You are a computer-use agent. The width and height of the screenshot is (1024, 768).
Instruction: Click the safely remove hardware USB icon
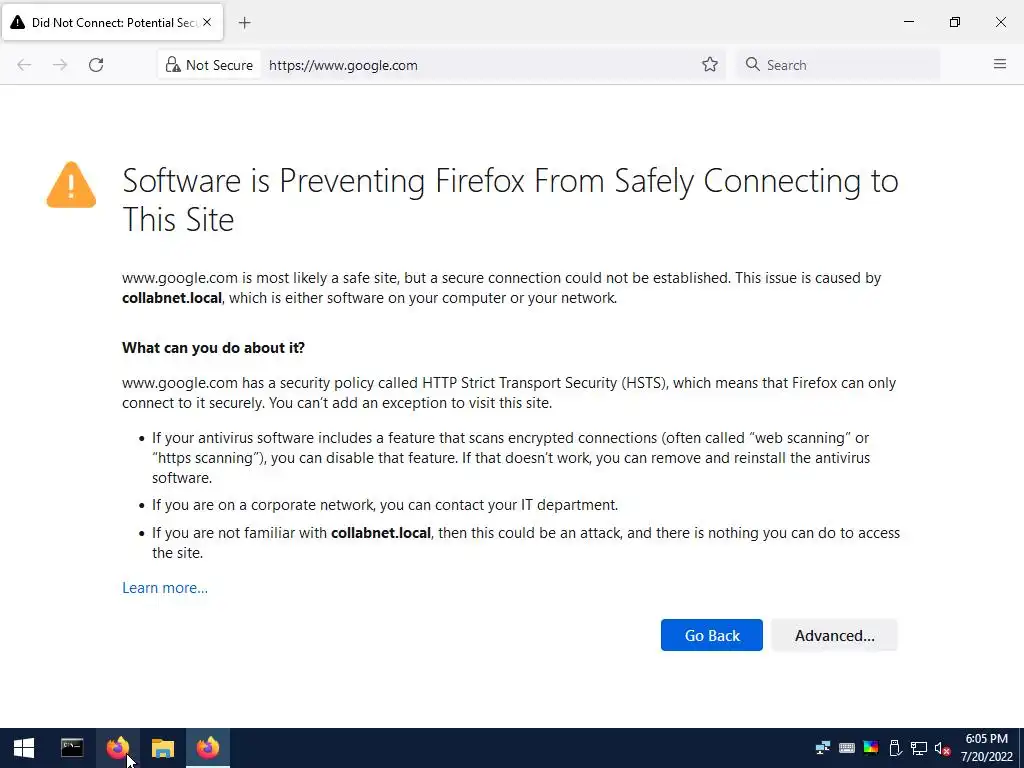click(895, 748)
